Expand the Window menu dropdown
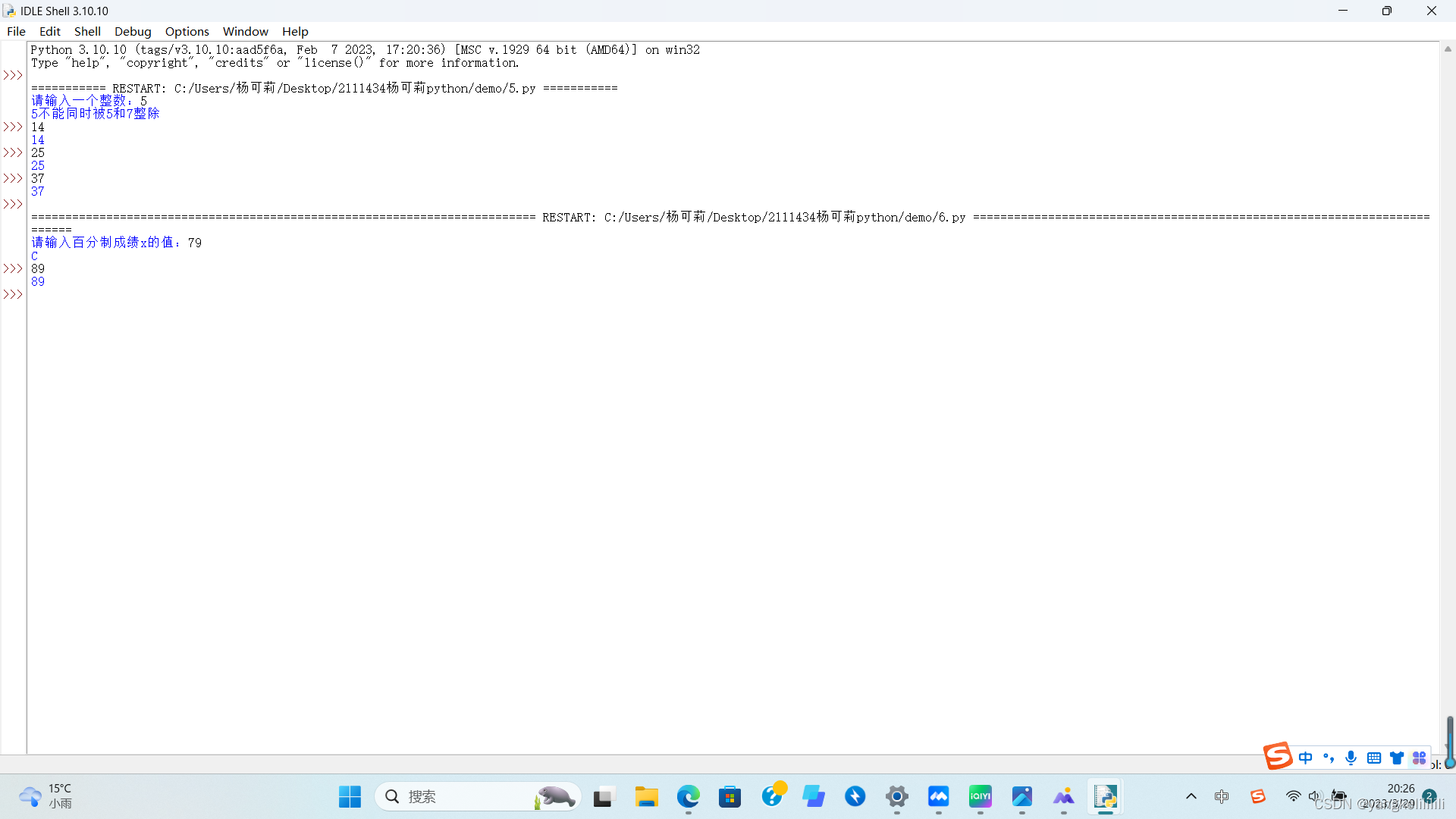This screenshot has height=819, width=1456. pyautogui.click(x=245, y=31)
